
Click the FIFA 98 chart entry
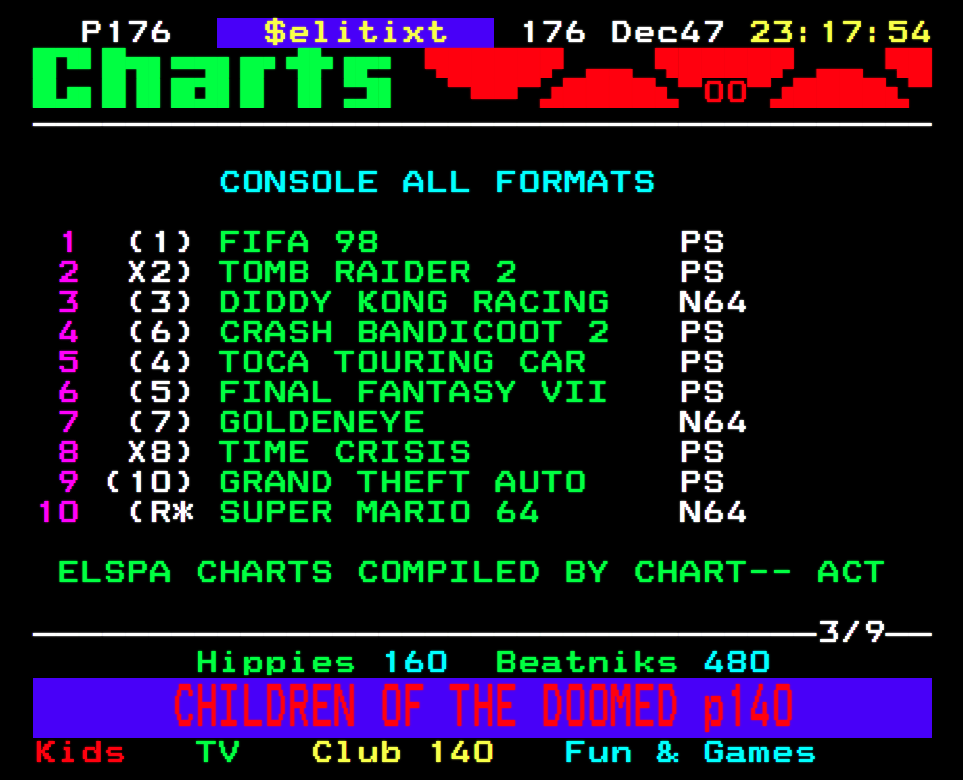point(298,242)
